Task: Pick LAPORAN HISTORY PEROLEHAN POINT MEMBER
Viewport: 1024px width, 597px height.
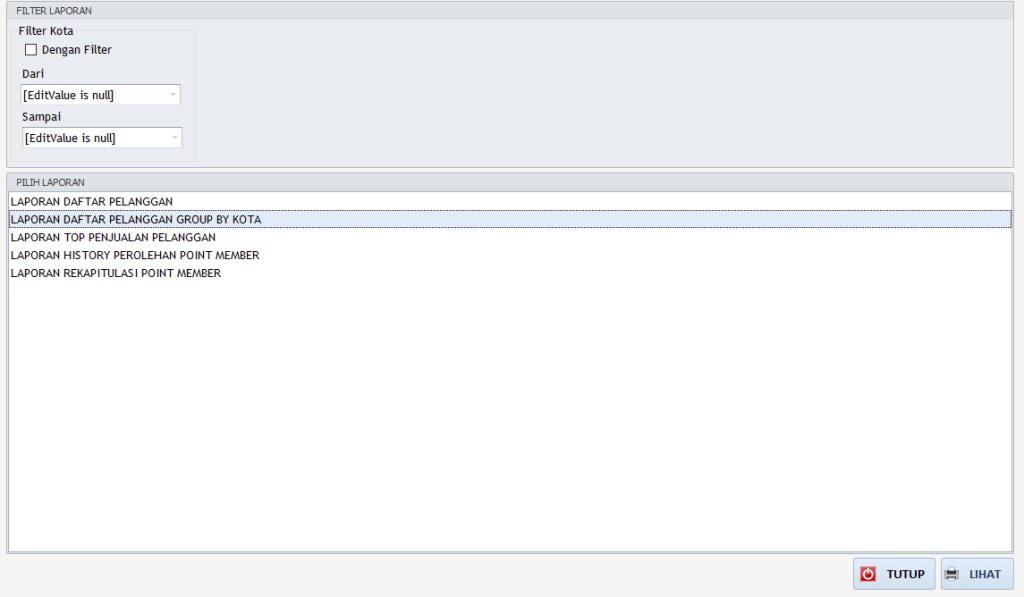Action: (x=135, y=256)
